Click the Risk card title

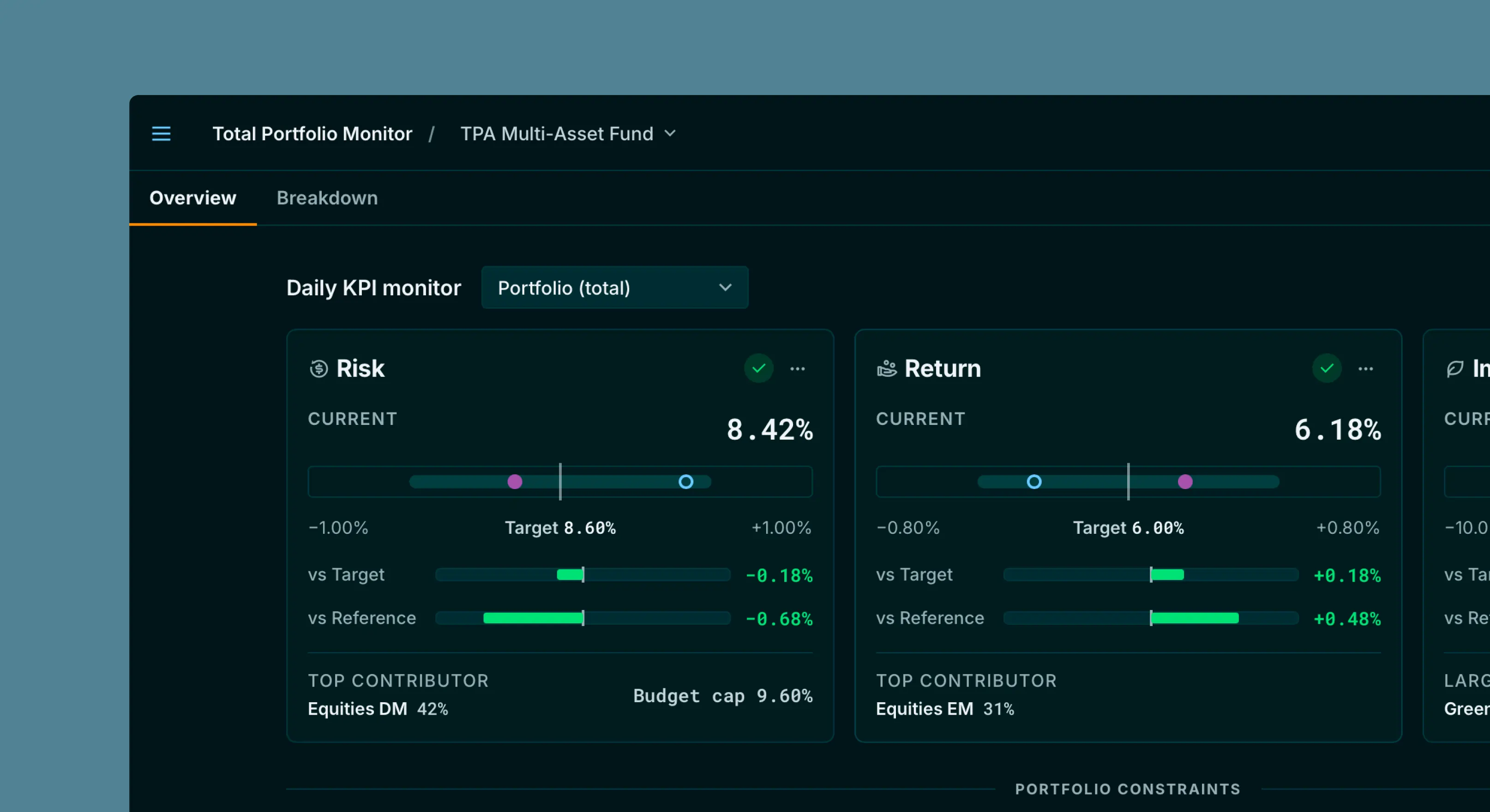(360, 368)
